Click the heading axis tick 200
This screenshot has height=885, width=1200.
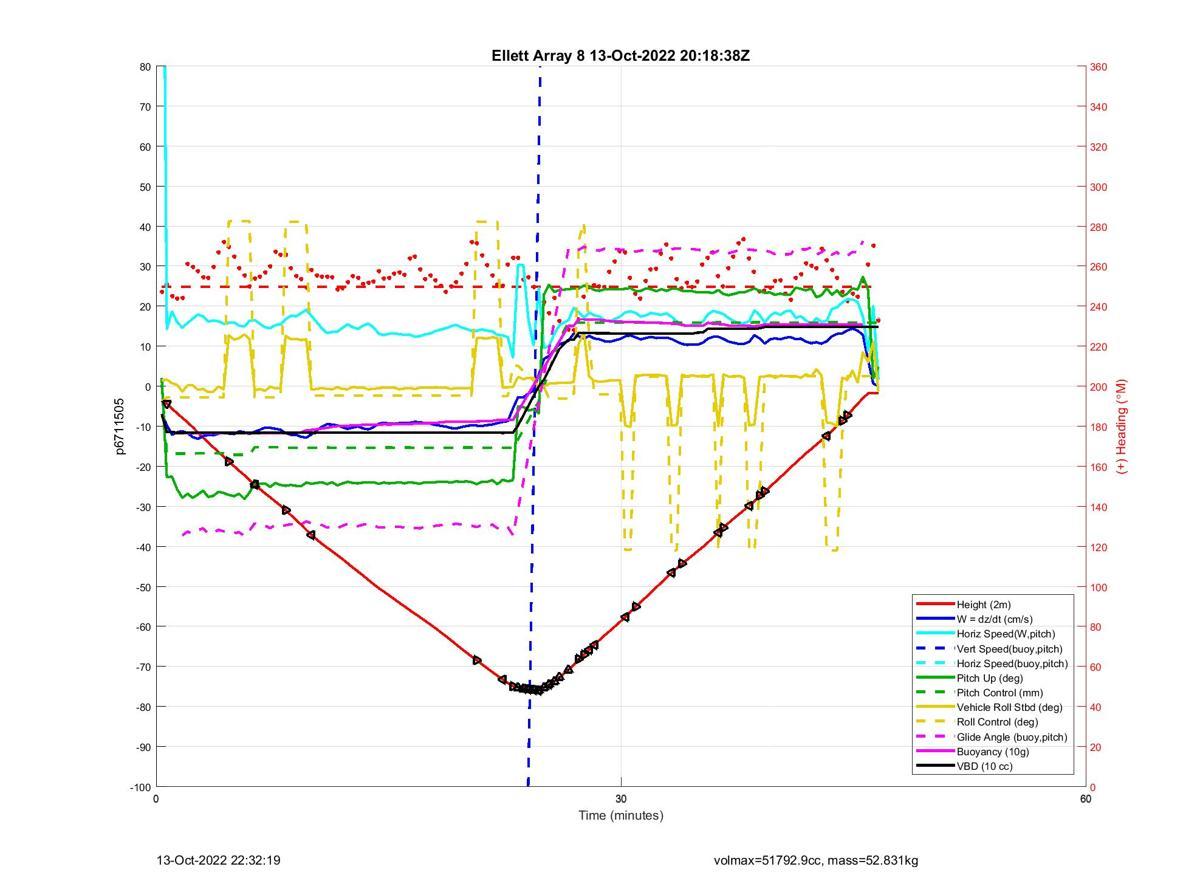point(1098,387)
